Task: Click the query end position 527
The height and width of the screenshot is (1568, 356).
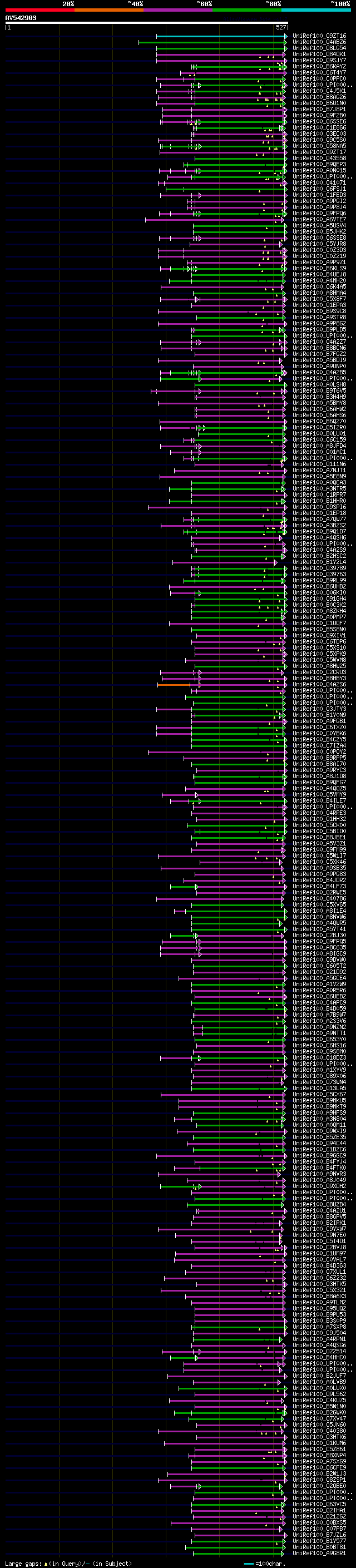Action: point(280,27)
